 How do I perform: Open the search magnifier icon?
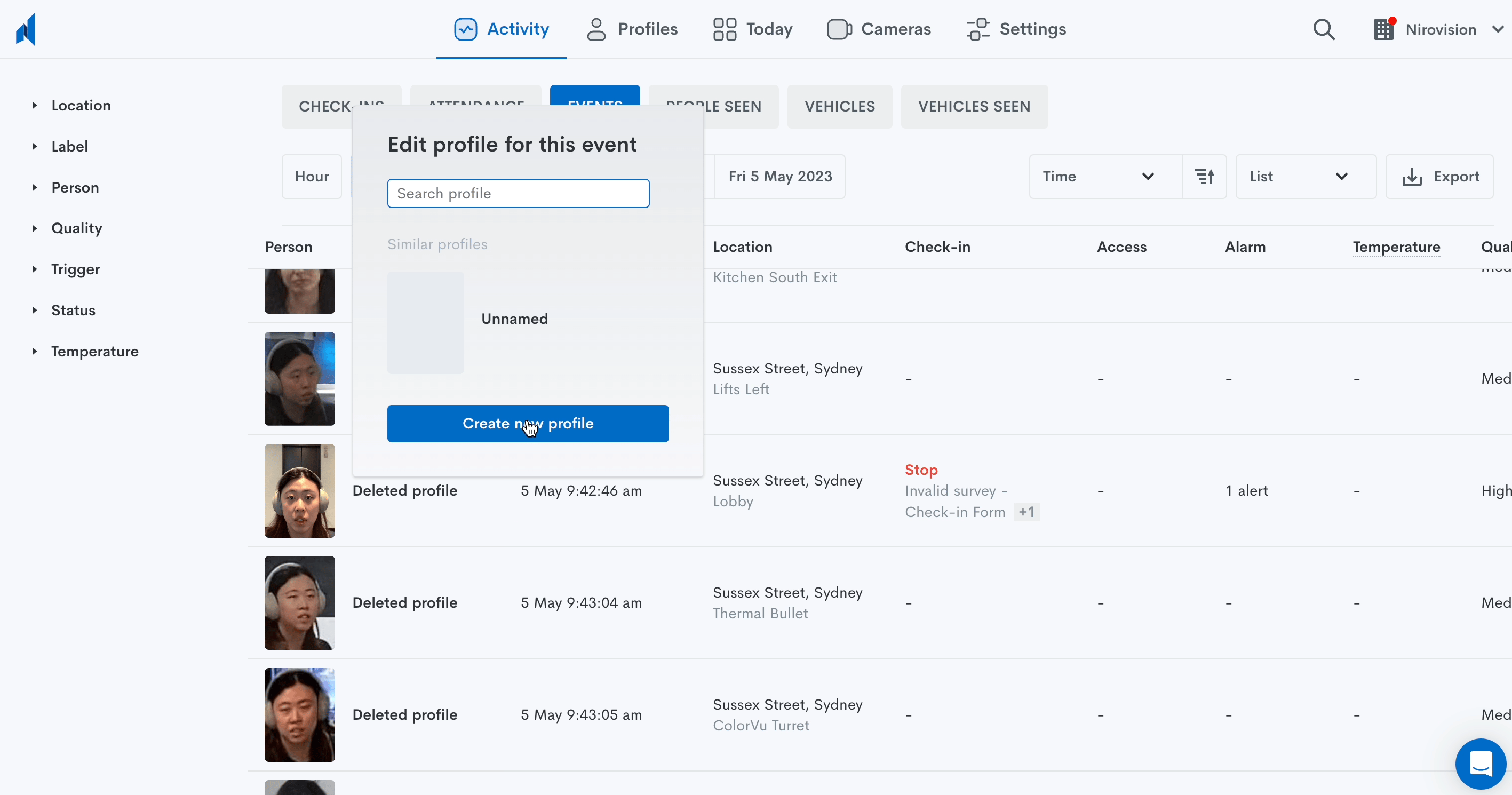coord(1324,29)
